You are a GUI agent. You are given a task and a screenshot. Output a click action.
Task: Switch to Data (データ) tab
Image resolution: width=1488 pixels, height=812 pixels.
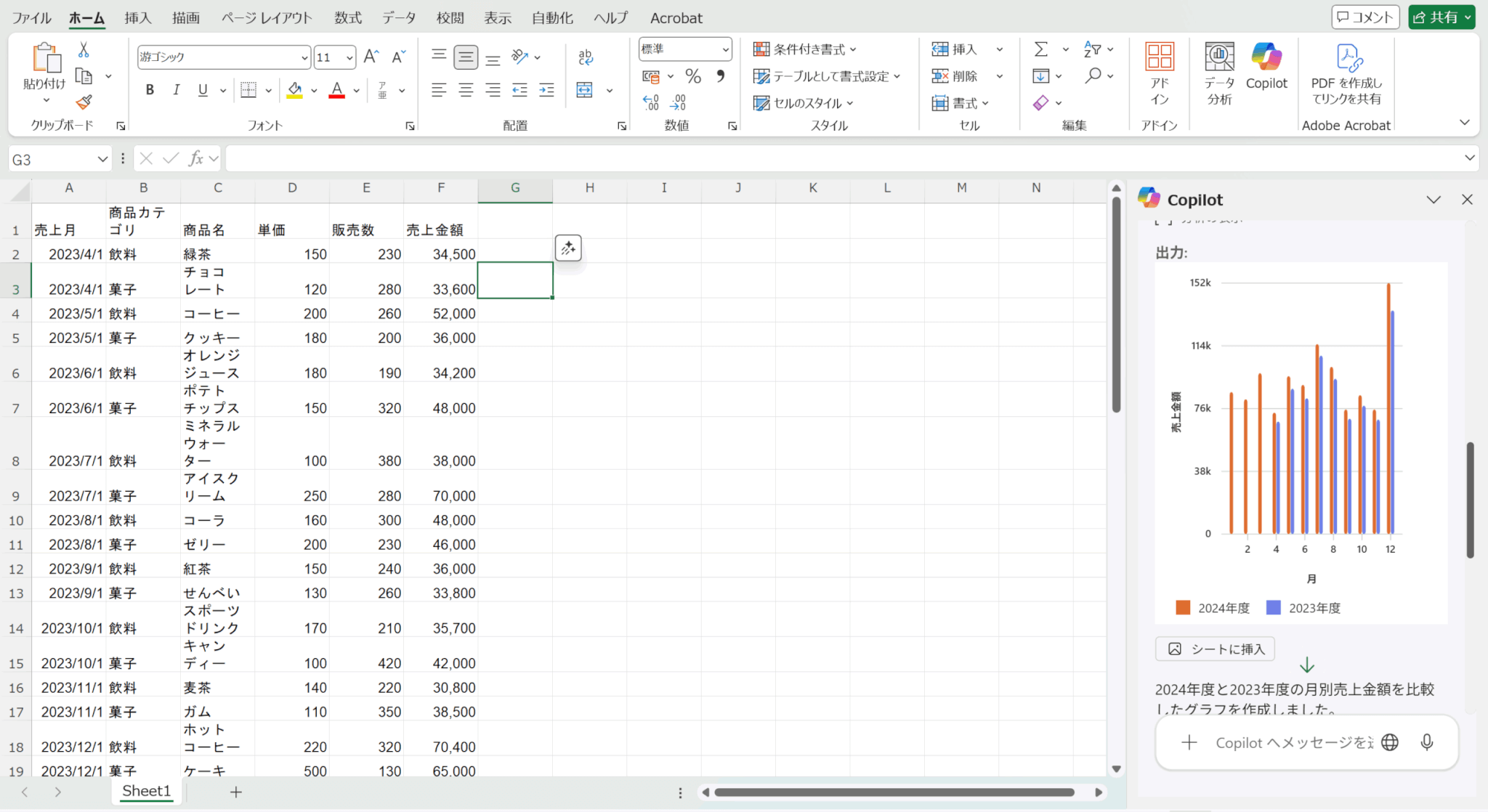pos(400,17)
